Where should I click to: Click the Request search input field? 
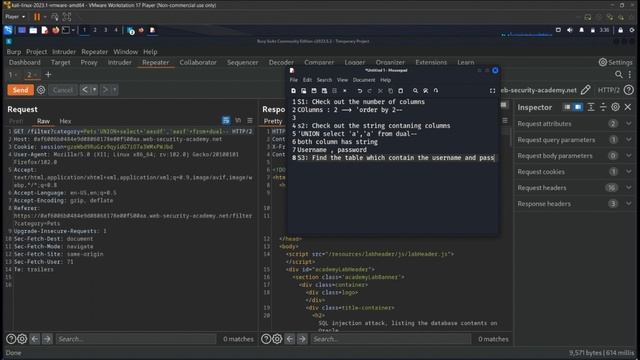pos(136,339)
